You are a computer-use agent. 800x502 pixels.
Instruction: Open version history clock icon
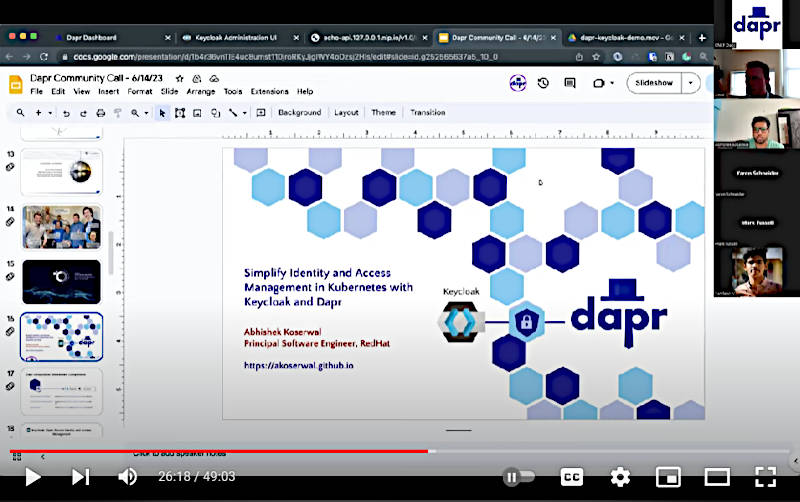tap(543, 83)
